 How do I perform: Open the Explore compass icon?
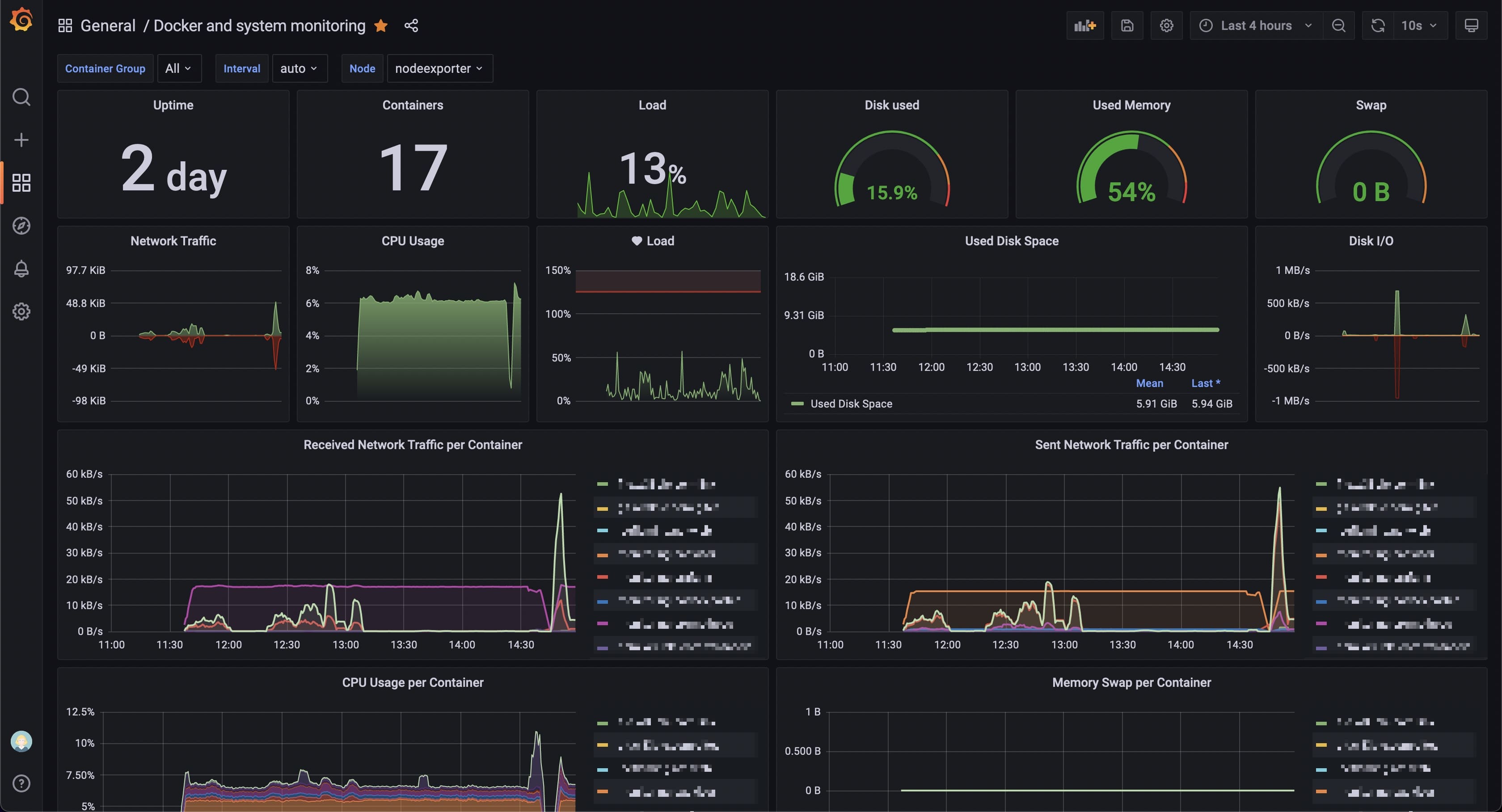click(21, 226)
